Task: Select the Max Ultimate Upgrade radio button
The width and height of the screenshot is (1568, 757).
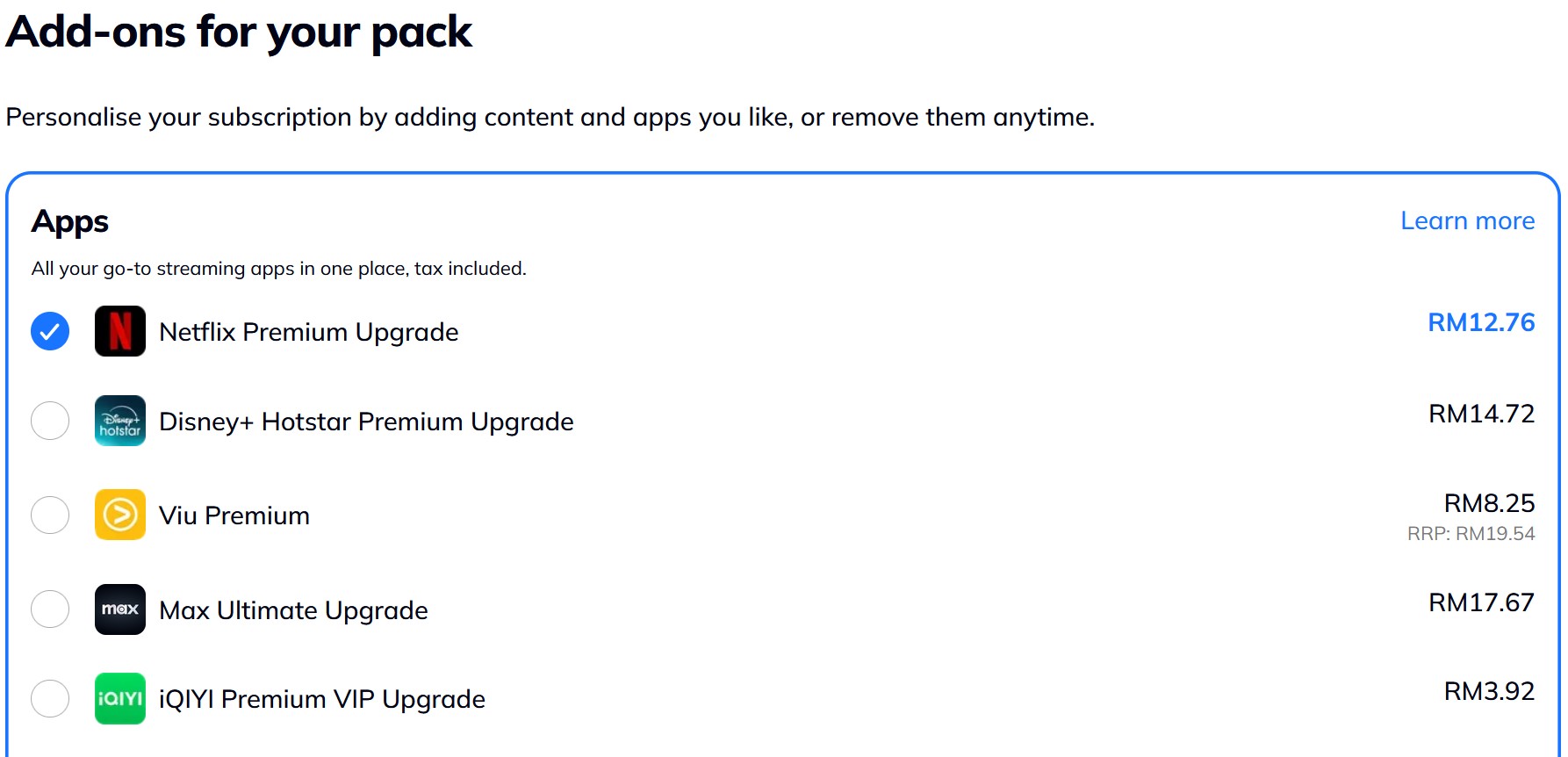Action: pos(50,609)
